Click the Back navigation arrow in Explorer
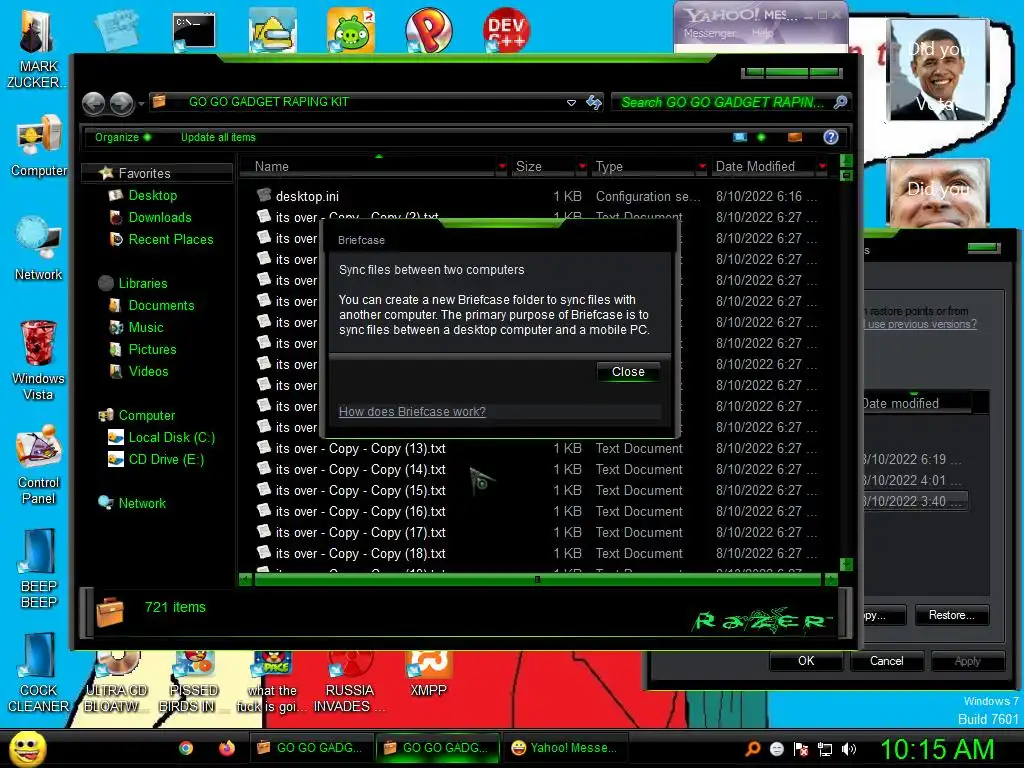 (x=93, y=103)
